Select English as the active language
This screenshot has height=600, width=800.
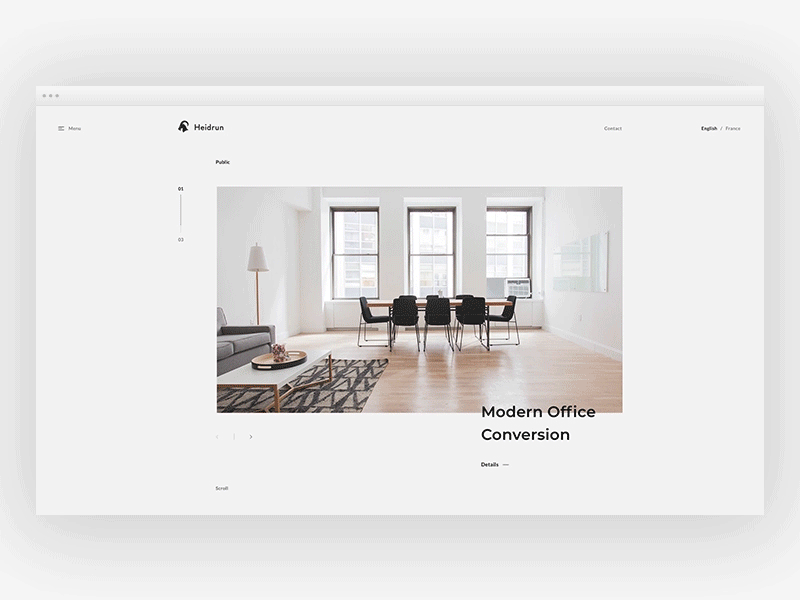click(x=707, y=128)
